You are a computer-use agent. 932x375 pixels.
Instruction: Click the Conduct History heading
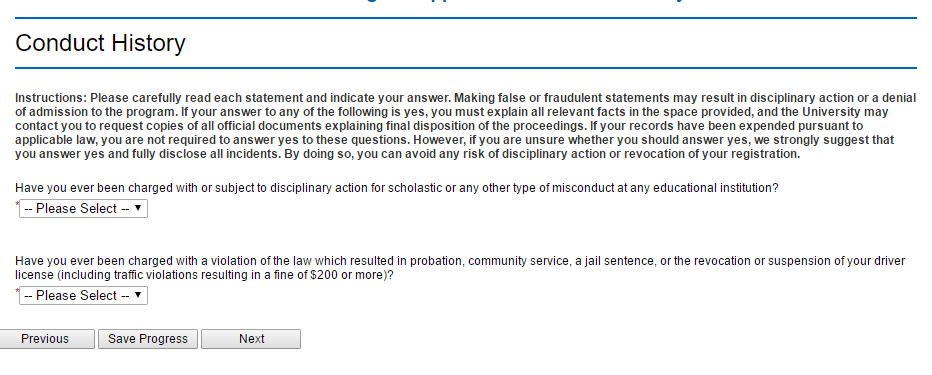(x=100, y=43)
